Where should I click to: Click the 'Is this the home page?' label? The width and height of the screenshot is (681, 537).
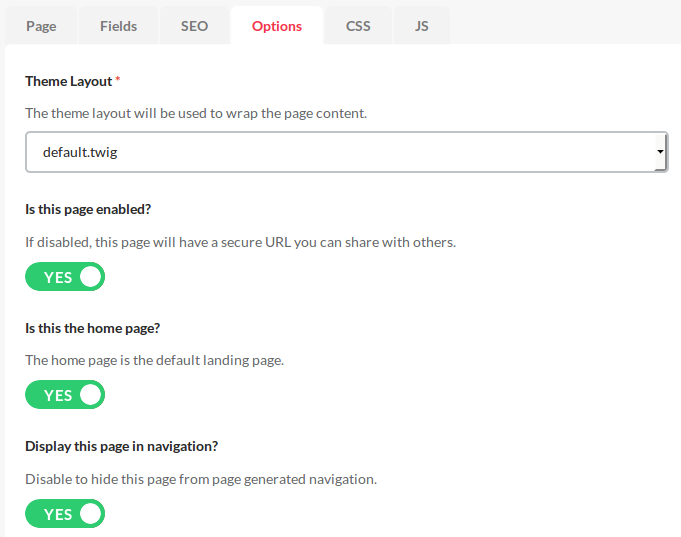point(93,328)
